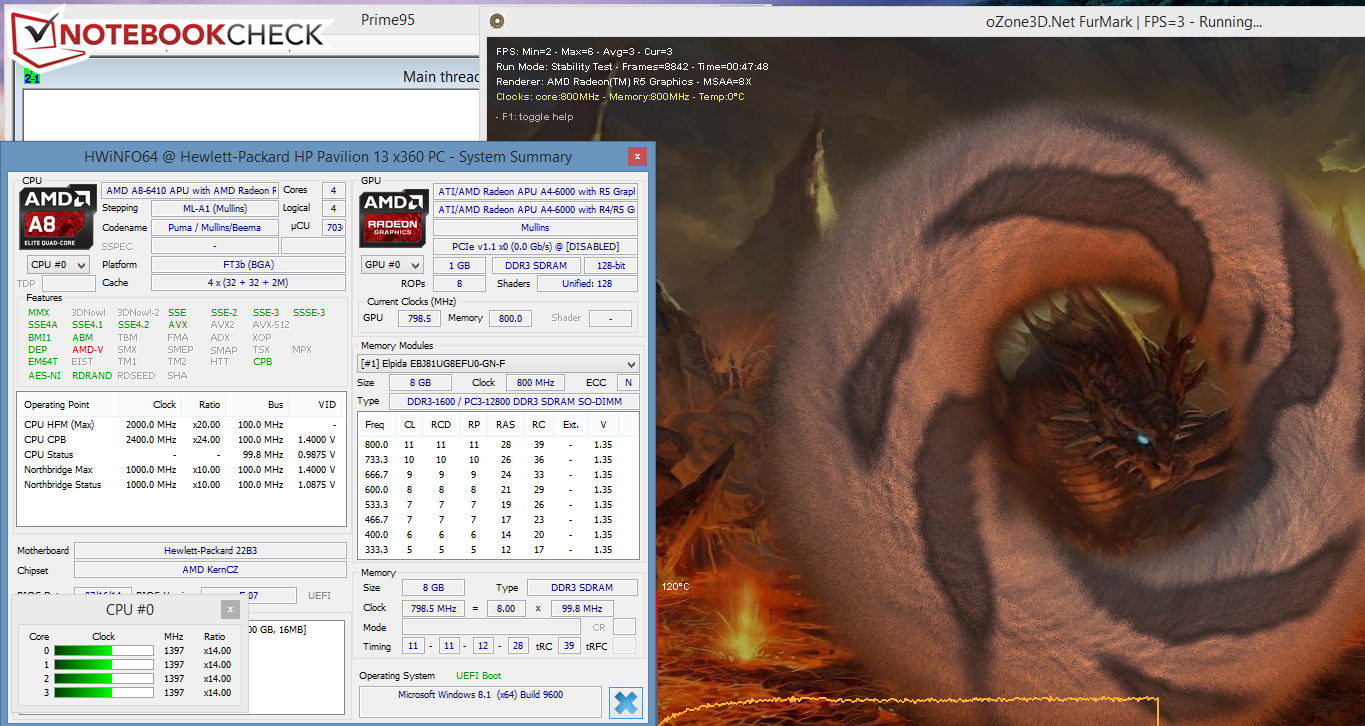Close the HWiNFO64 System Summary window

635,156
